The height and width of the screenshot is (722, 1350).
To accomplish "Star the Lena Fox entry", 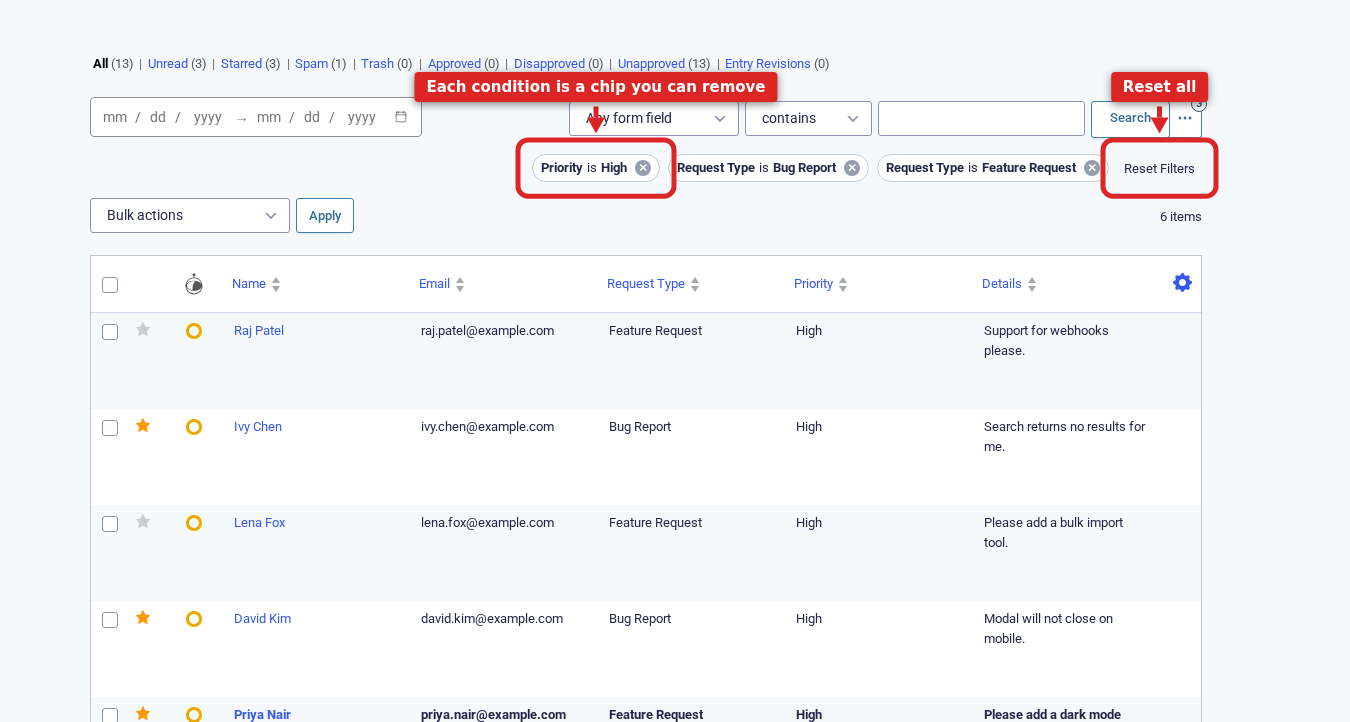I will (x=143, y=522).
